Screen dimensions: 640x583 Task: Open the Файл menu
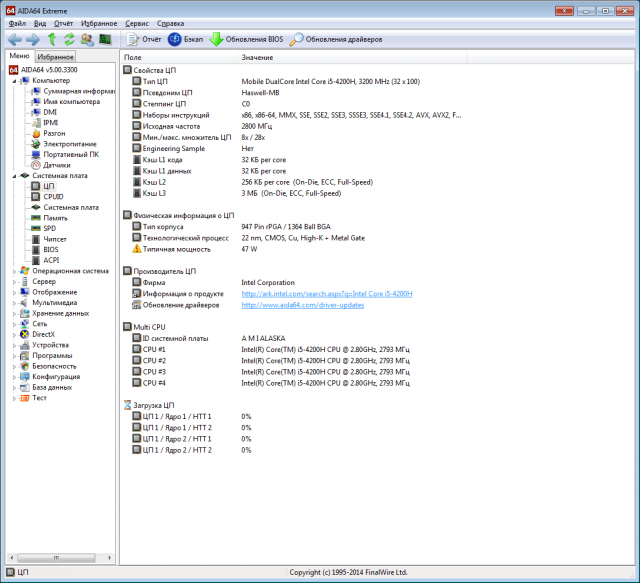17,24
